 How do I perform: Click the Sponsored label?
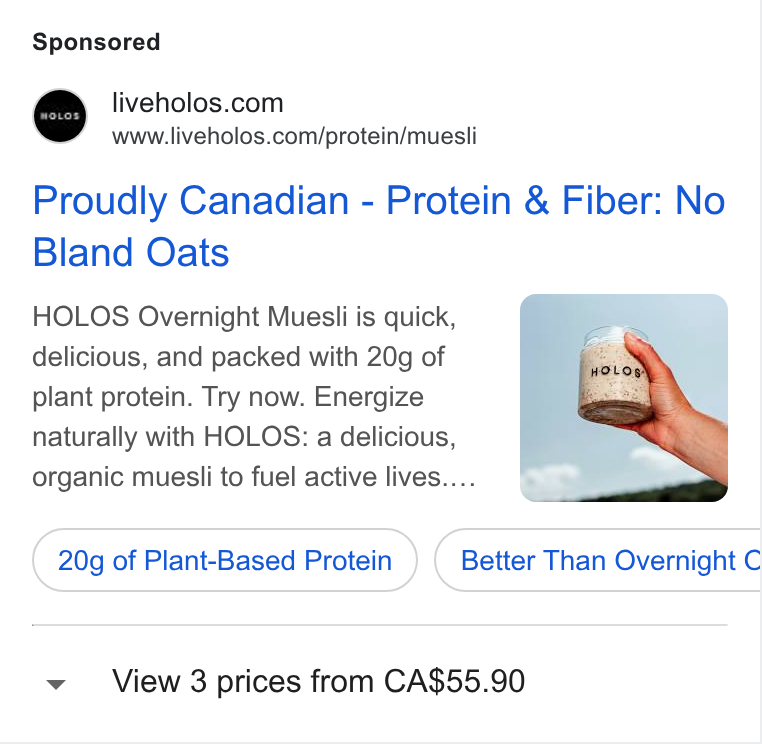point(96,42)
